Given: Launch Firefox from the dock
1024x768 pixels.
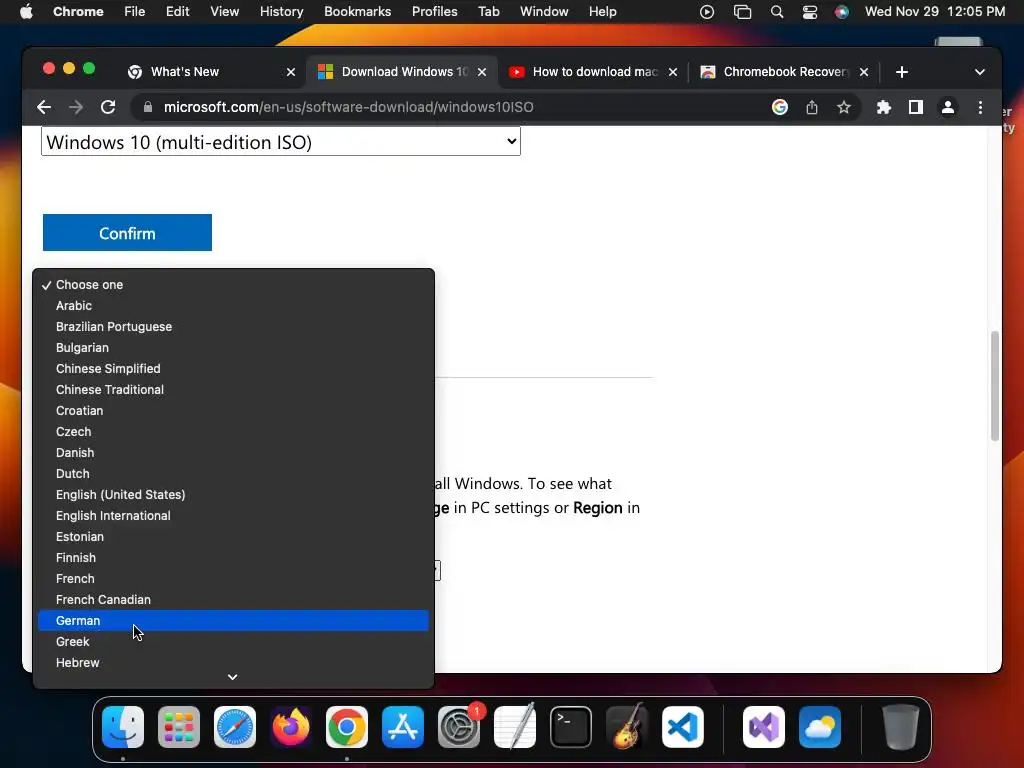Looking at the screenshot, I should click(x=291, y=727).
